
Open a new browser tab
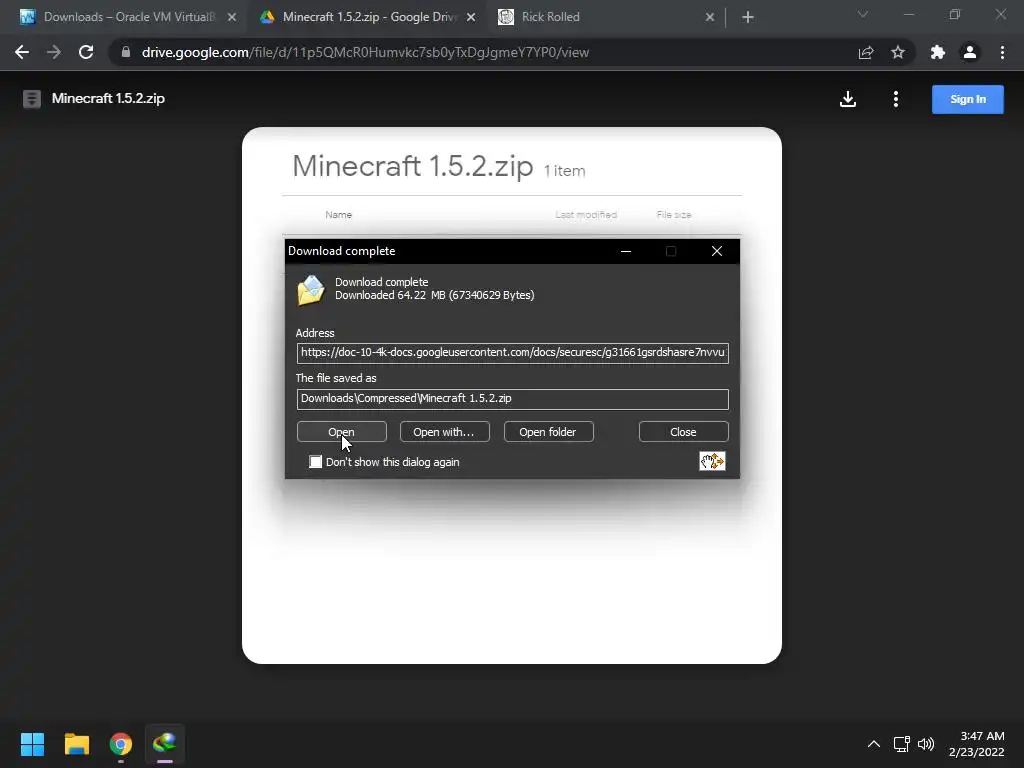[748, 17]
